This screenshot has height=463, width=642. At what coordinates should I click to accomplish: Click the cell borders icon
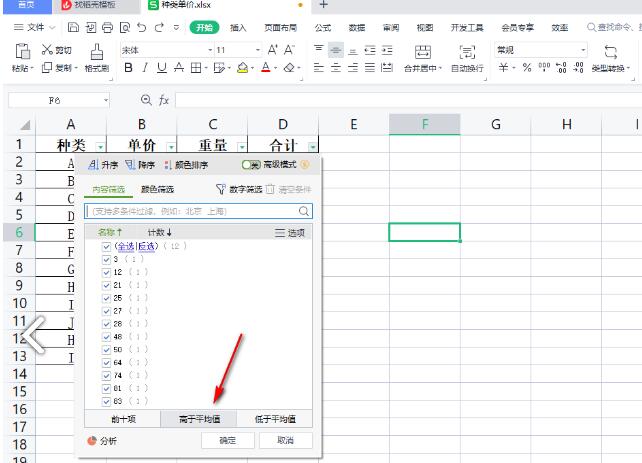pos(196,68)
